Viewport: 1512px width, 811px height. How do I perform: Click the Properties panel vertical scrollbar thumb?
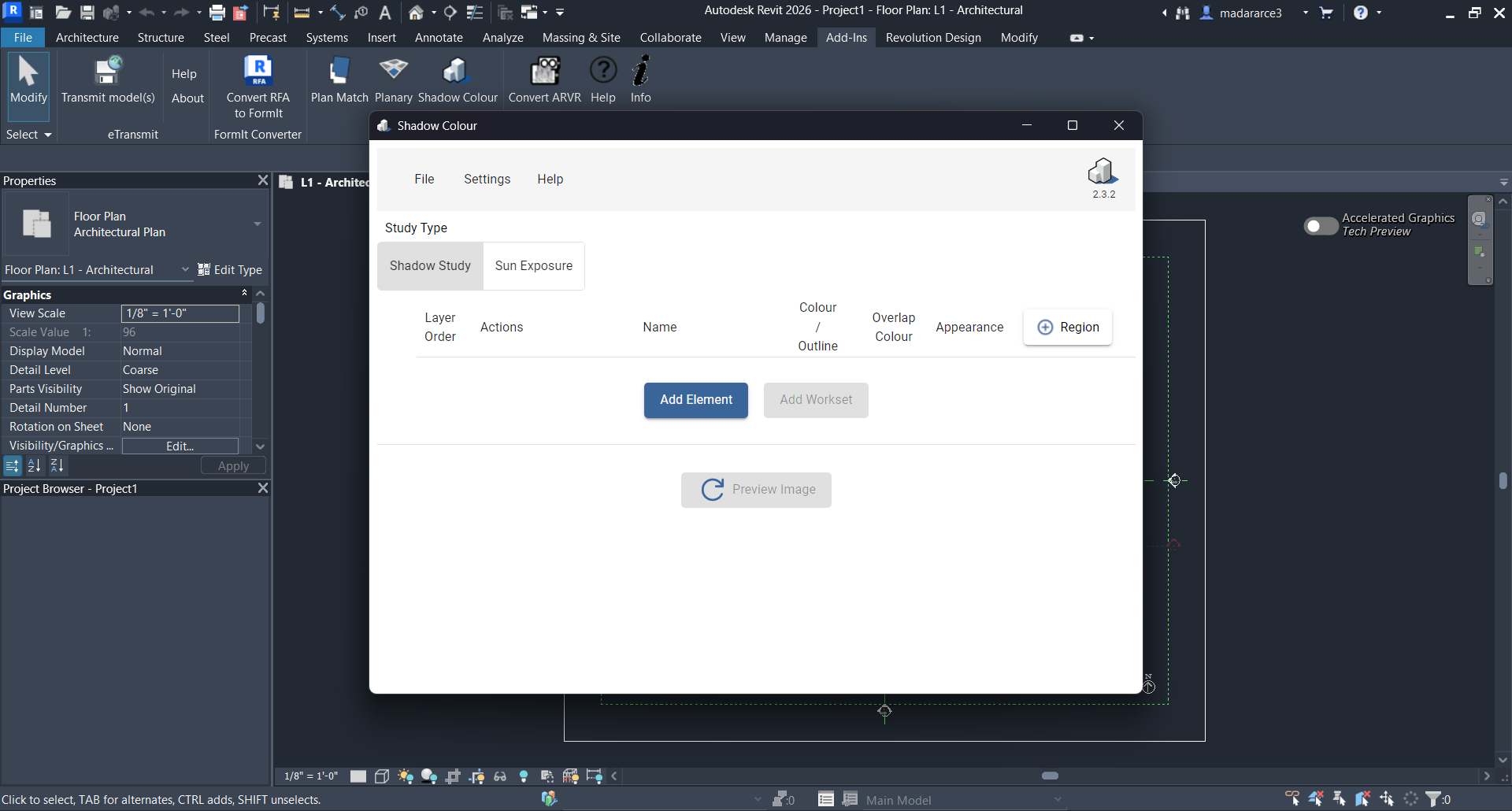click(260, 313)
